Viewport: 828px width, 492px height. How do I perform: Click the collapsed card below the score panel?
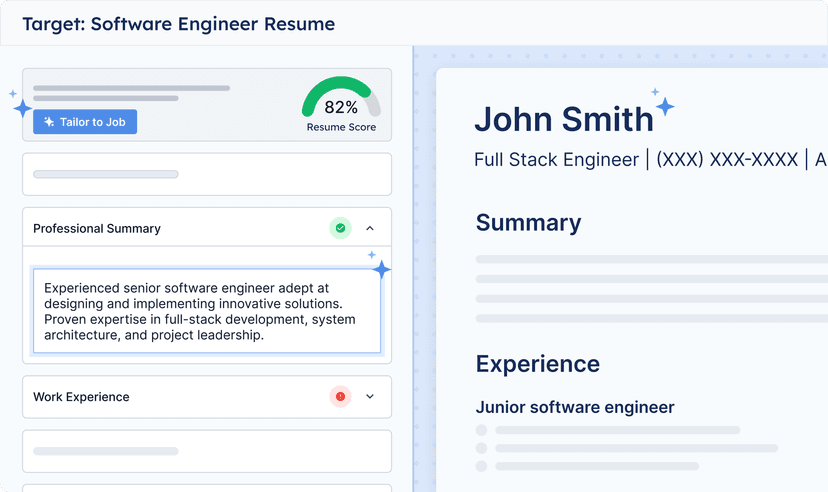click(x=207, y=174)
